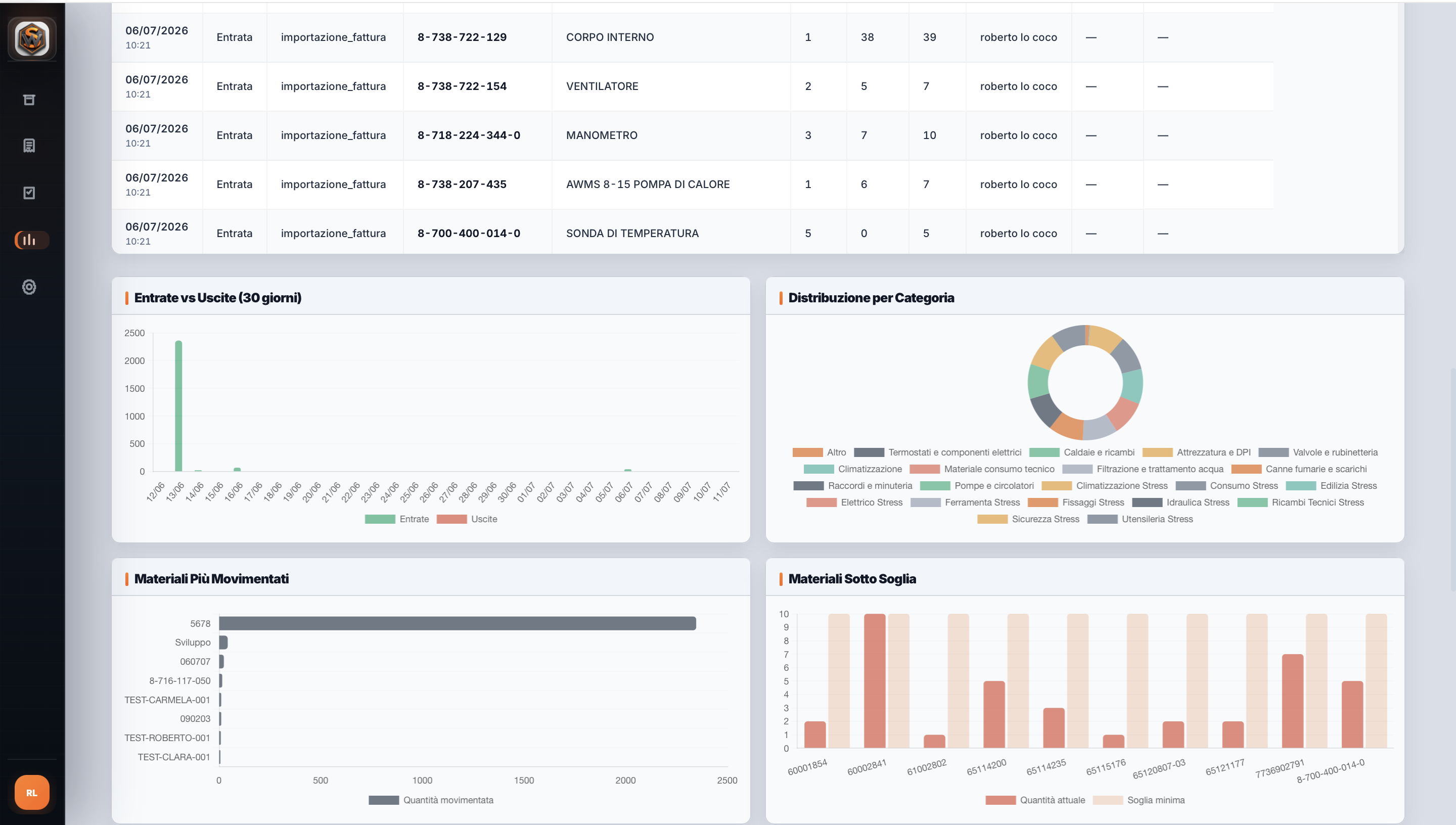Image resolution: width=1456 pixels, height=825 pixels.
Task: Toggle Fissaggi Stress legend item
Action: 1076,502
